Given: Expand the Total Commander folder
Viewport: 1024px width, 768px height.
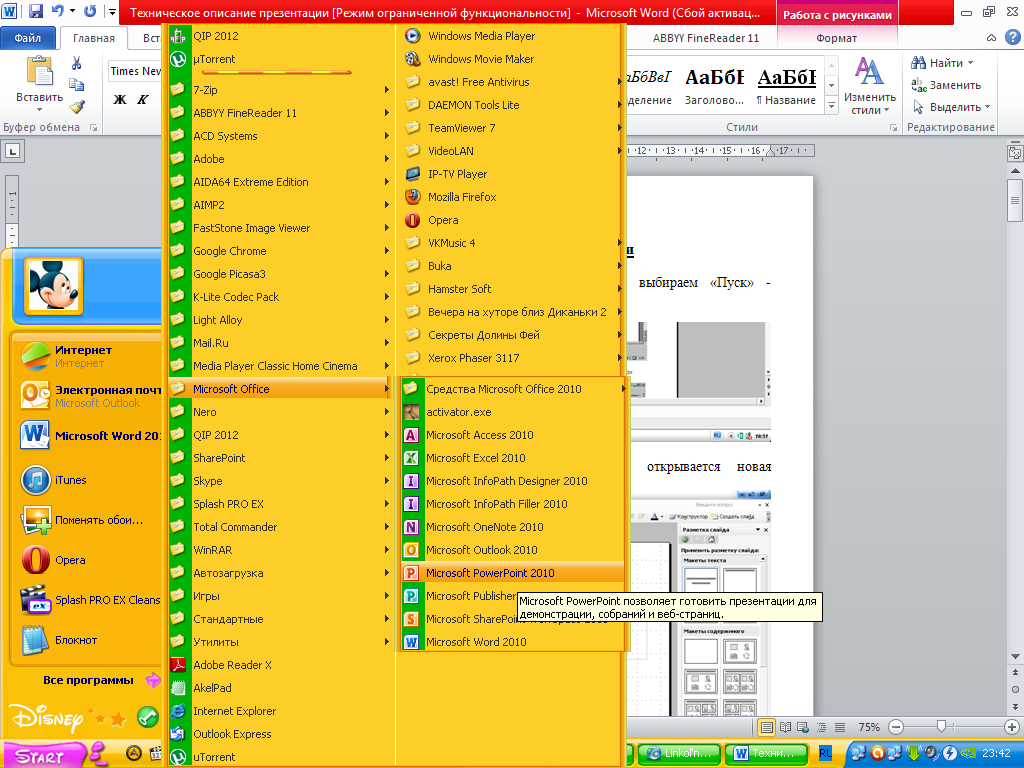Looking at the screenshot, I should point(281,527).
